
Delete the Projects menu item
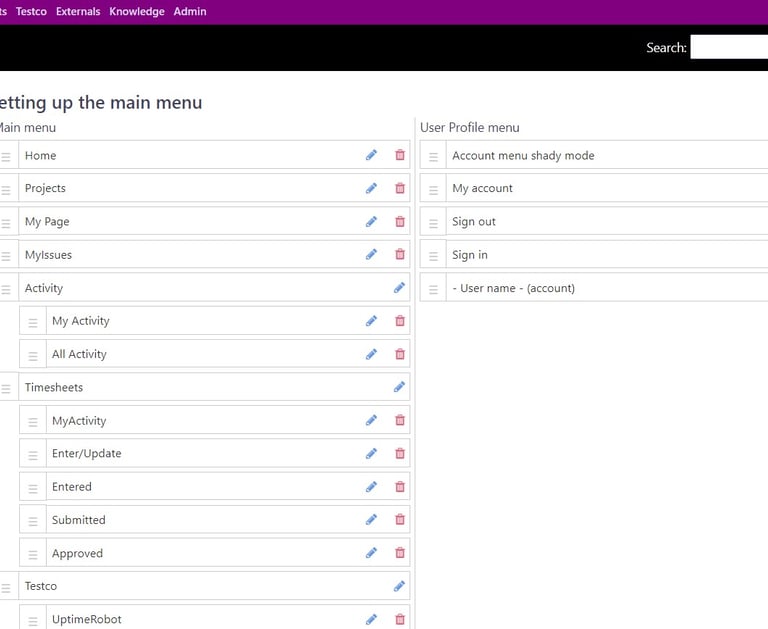point(400,188)
